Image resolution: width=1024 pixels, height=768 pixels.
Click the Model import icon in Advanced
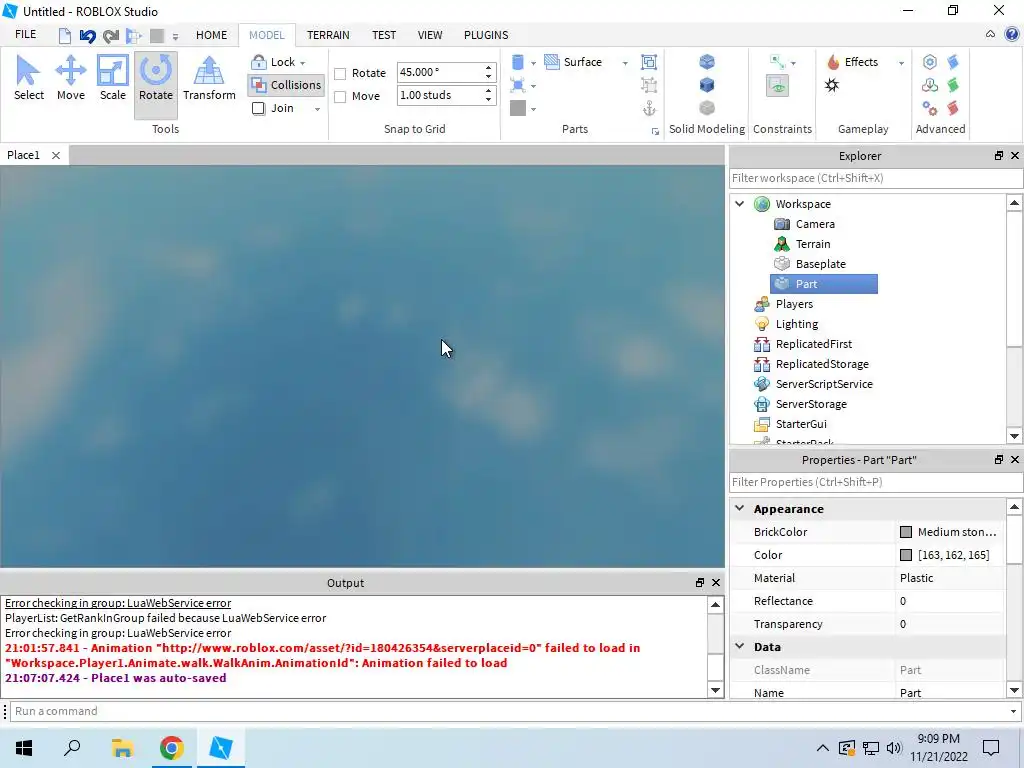click(x=929, y=85)
